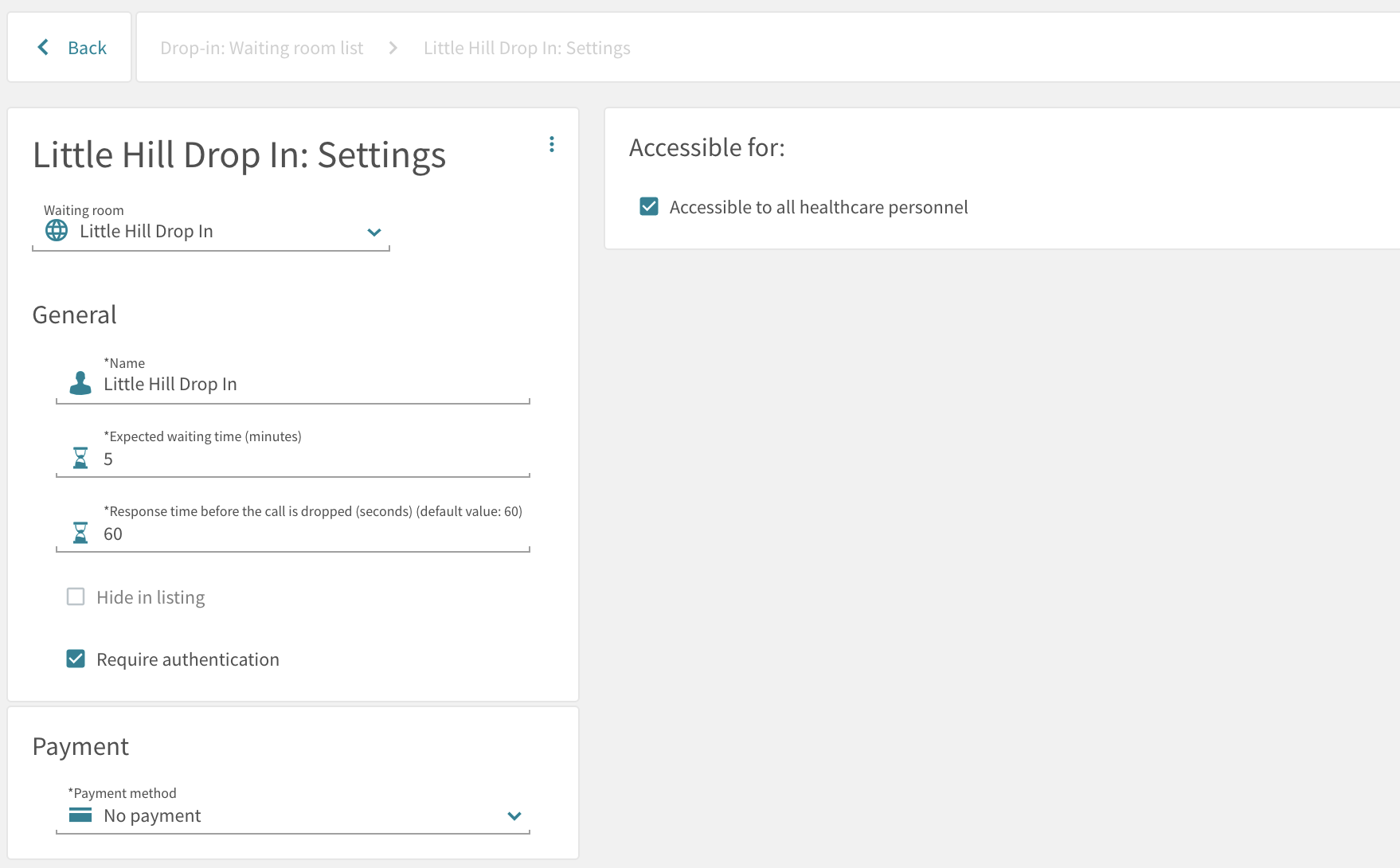Click breadcrumb separator chevron icon
This screenshot has height=868, width=1400.
click(x=393, y=48)
